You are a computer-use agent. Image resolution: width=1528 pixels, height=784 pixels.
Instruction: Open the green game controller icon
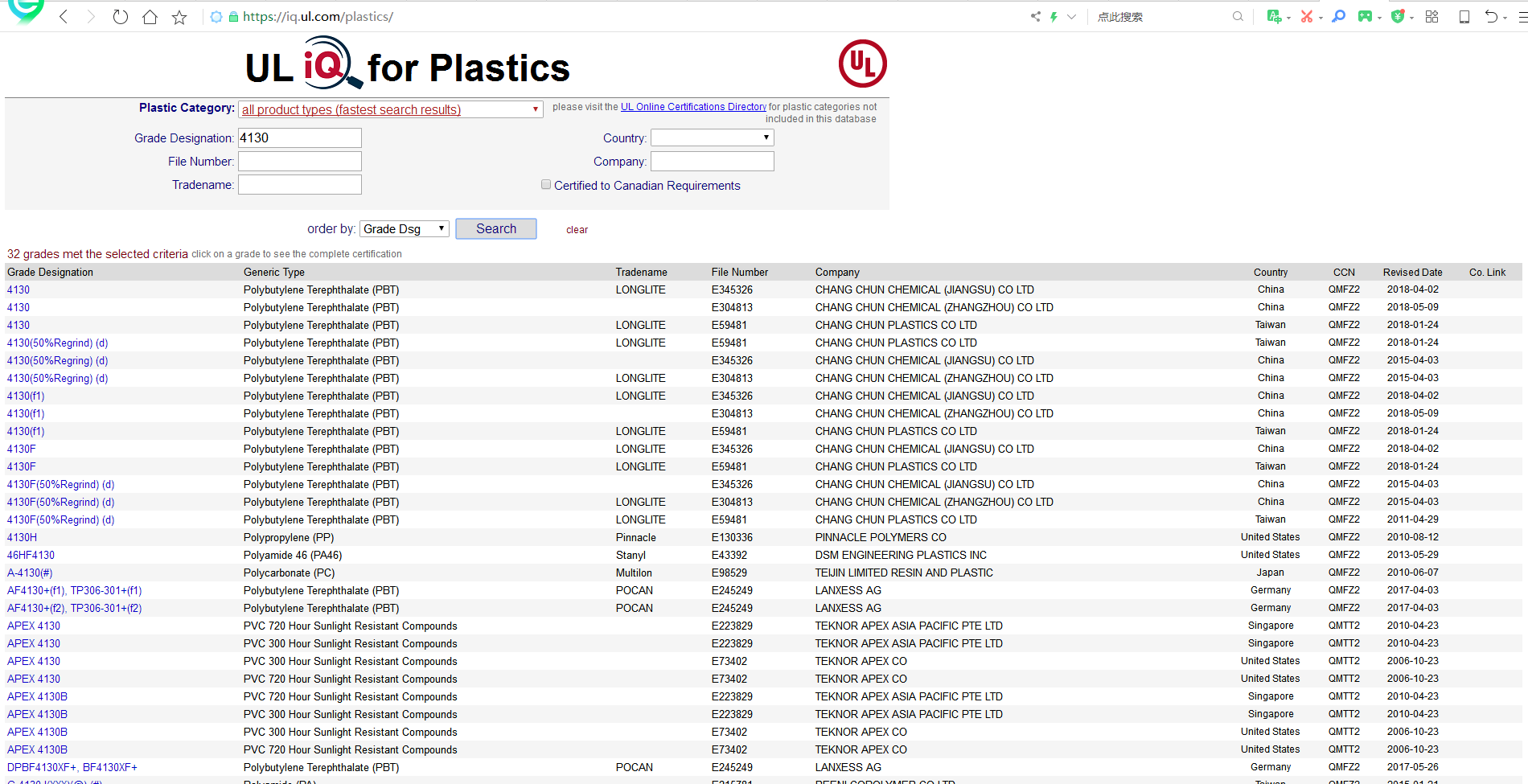tap(1365, 16)
